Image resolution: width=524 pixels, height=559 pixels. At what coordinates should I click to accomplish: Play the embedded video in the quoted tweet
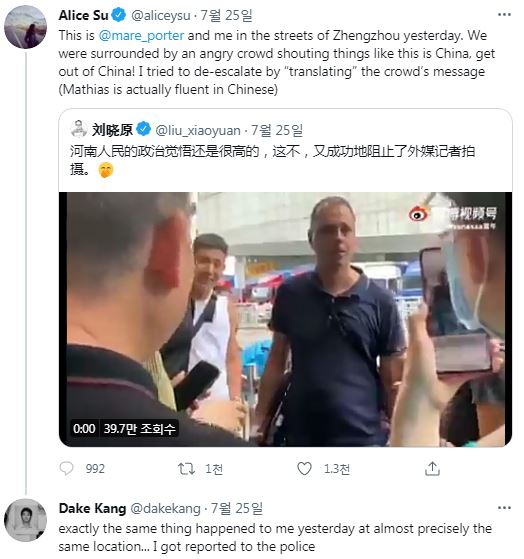[x=285, y=319]
